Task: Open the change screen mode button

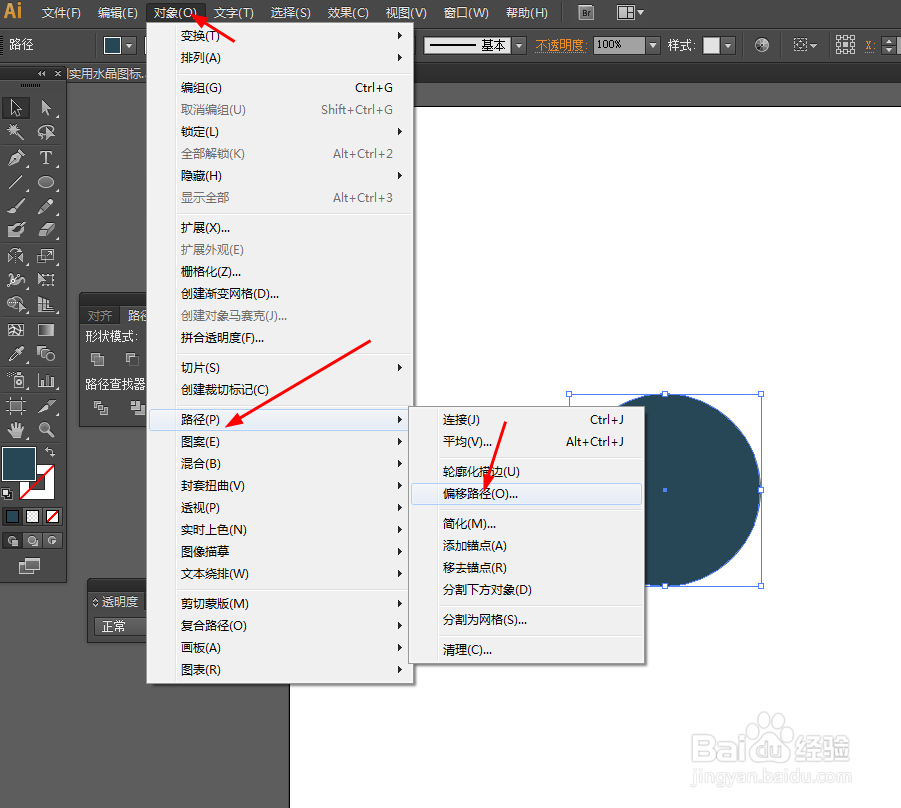Action: 29,566
